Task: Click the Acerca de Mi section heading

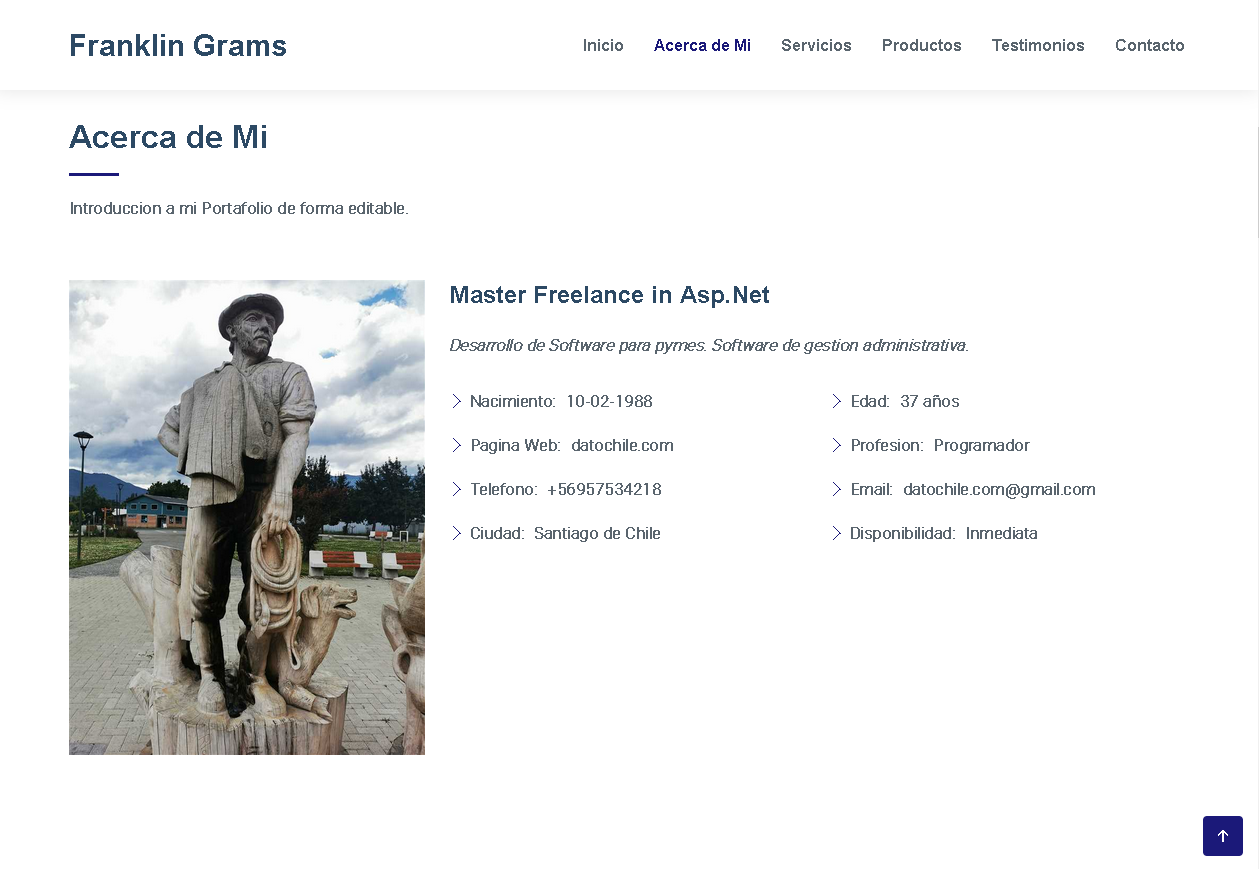Action: pos(168,137)
